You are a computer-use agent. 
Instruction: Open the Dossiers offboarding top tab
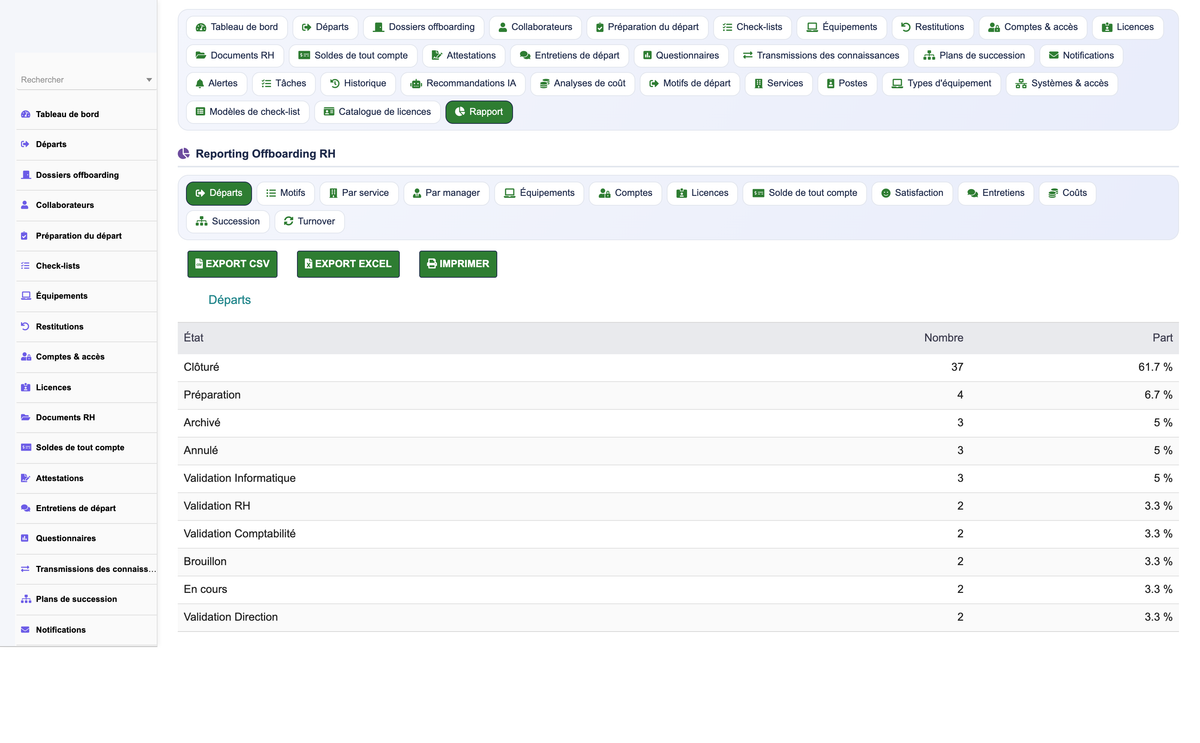point(424,27)
